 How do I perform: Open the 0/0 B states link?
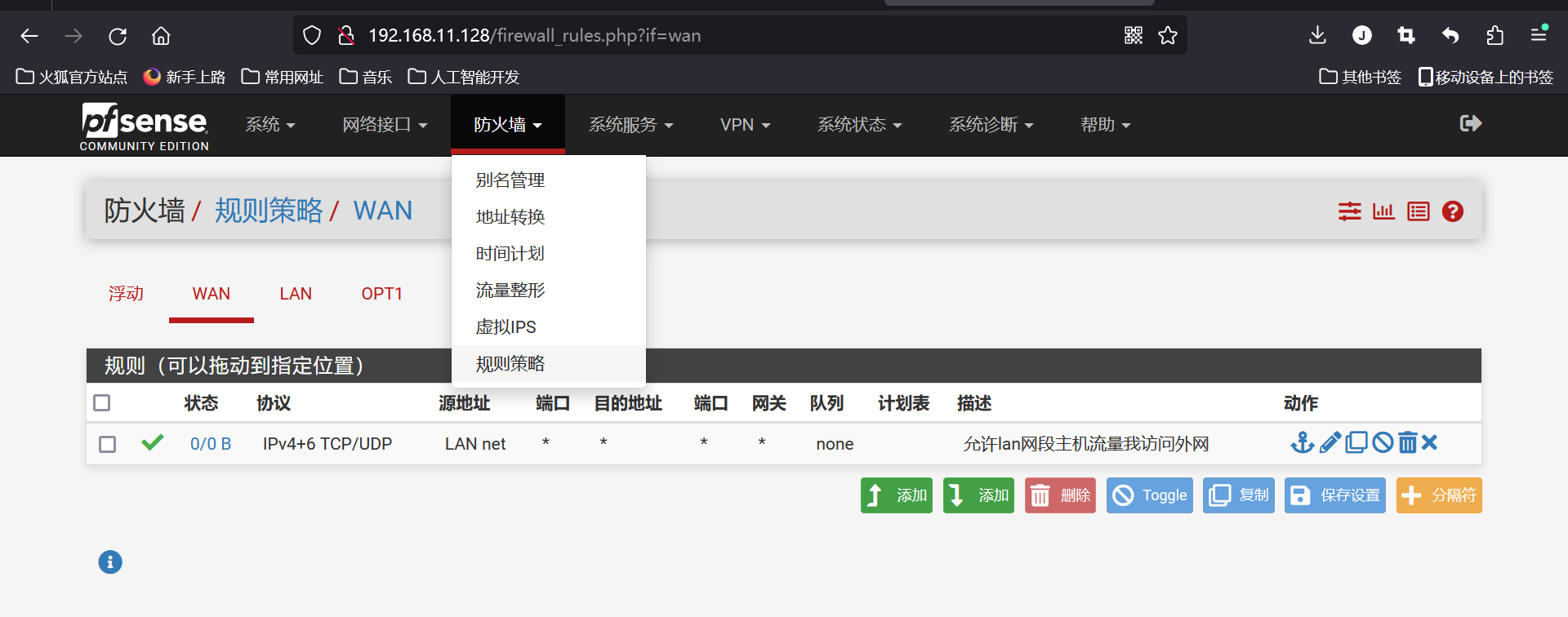point(211,444)
